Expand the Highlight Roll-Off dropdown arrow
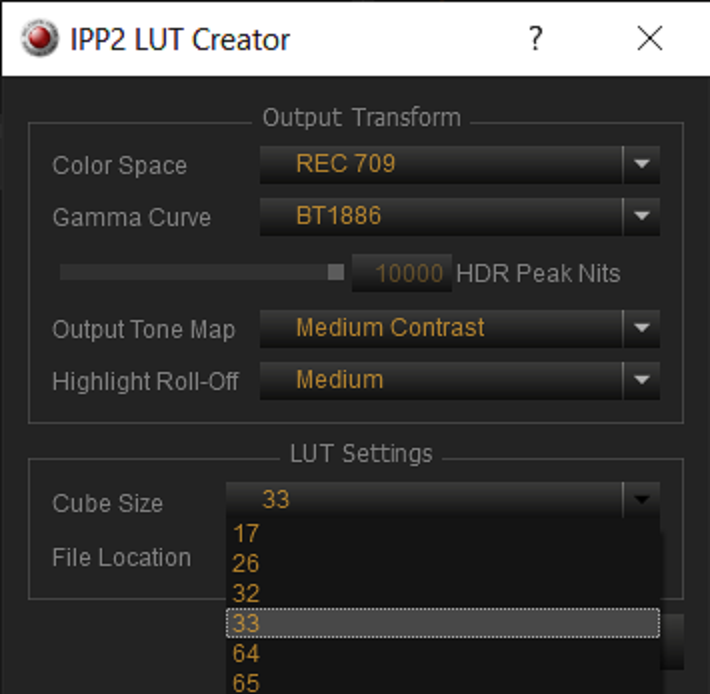This screenshot has height=694, width=710. 642,380
